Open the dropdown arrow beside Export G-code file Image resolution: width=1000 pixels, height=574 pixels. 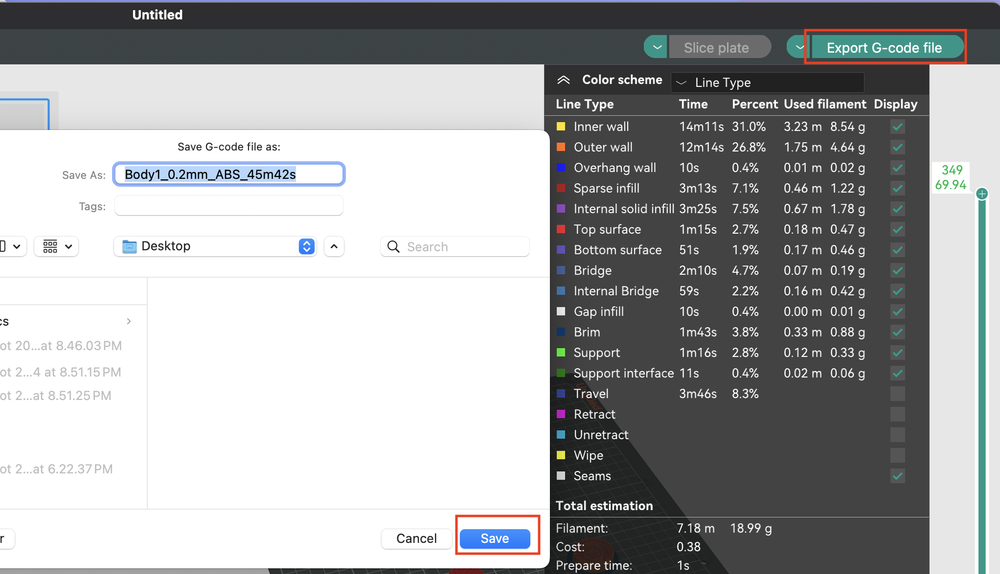point(798,47)
